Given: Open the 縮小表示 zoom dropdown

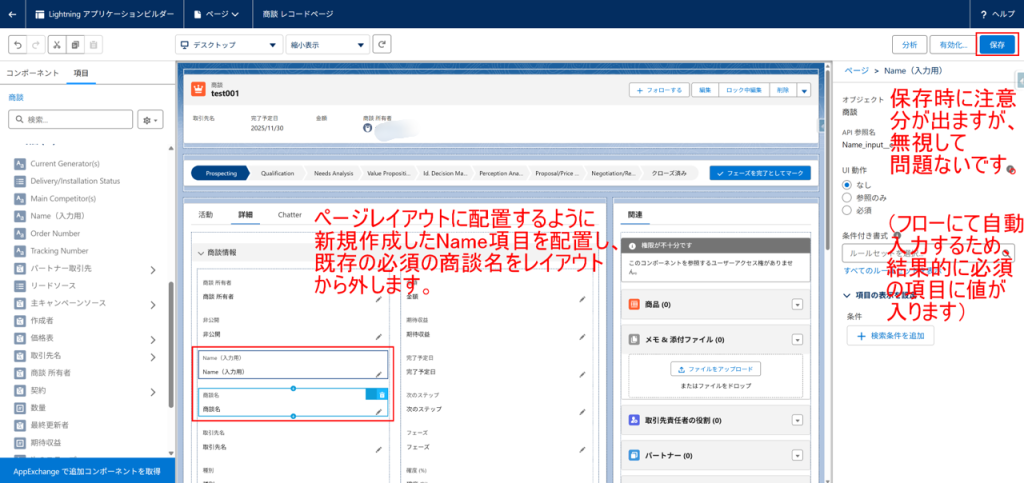Looking at the screenshot, I should [328, 45].
